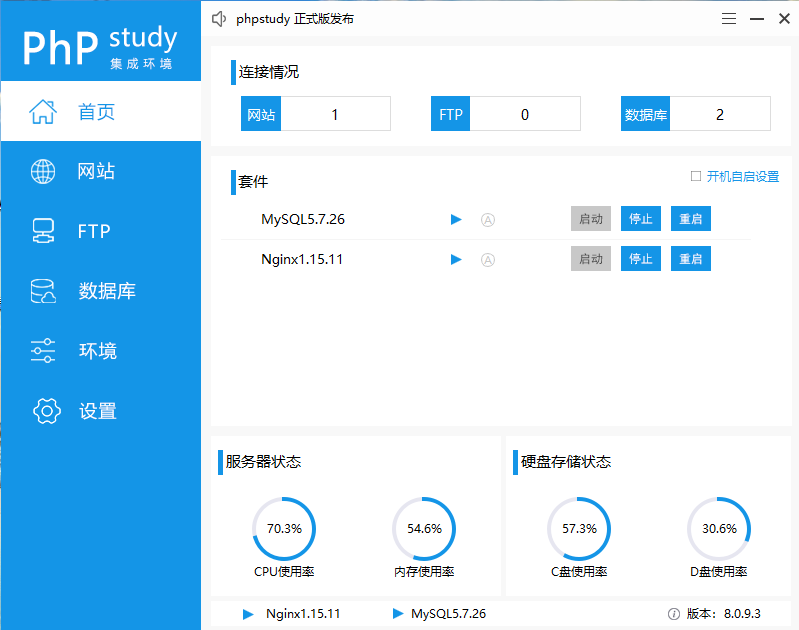Viewport: 799px width, 630px height.
Task: Click the sliders icon for 环境
Action: coord(43,351)
